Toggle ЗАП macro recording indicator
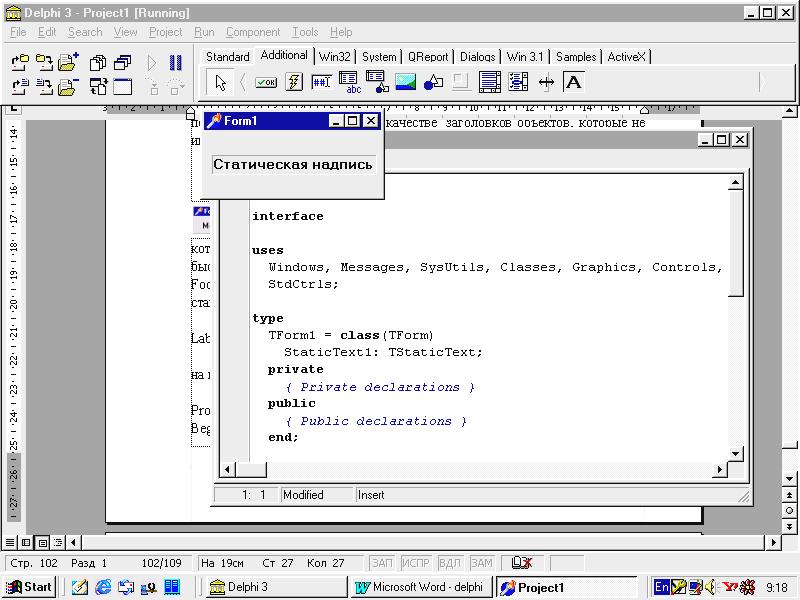800x600 pixels. 382,563
